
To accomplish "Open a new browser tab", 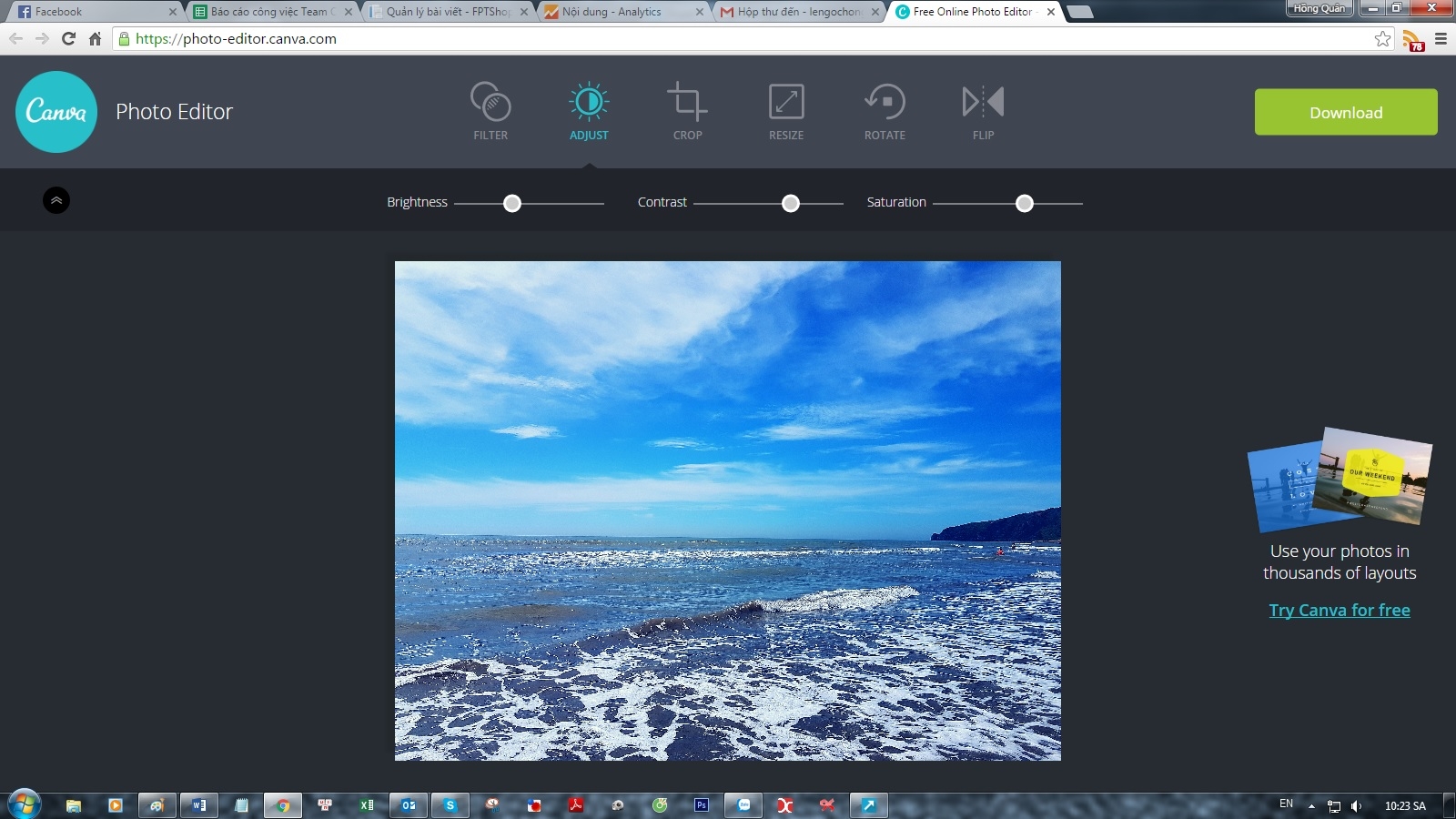I will (x=1080, y=12).
